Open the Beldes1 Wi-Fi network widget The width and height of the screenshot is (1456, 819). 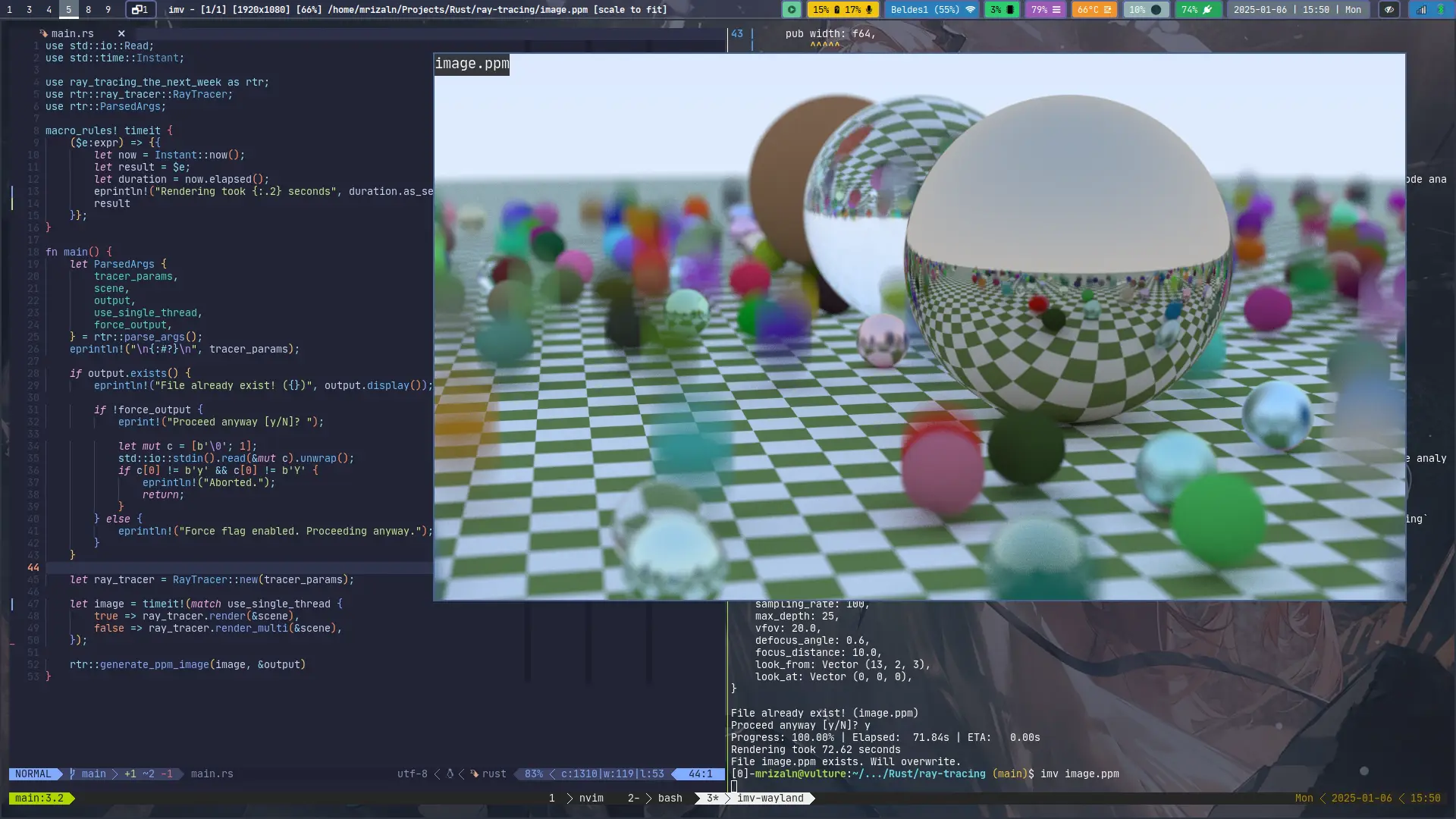coord(932,10)
